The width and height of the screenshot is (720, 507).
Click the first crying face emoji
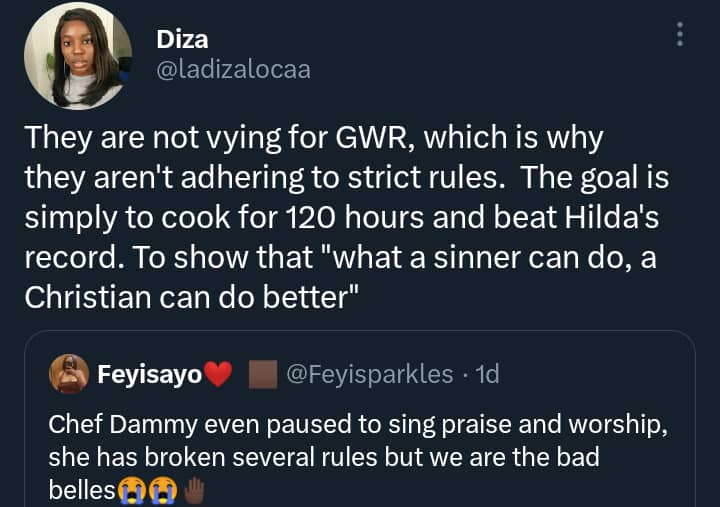click(x=130, y=490)
